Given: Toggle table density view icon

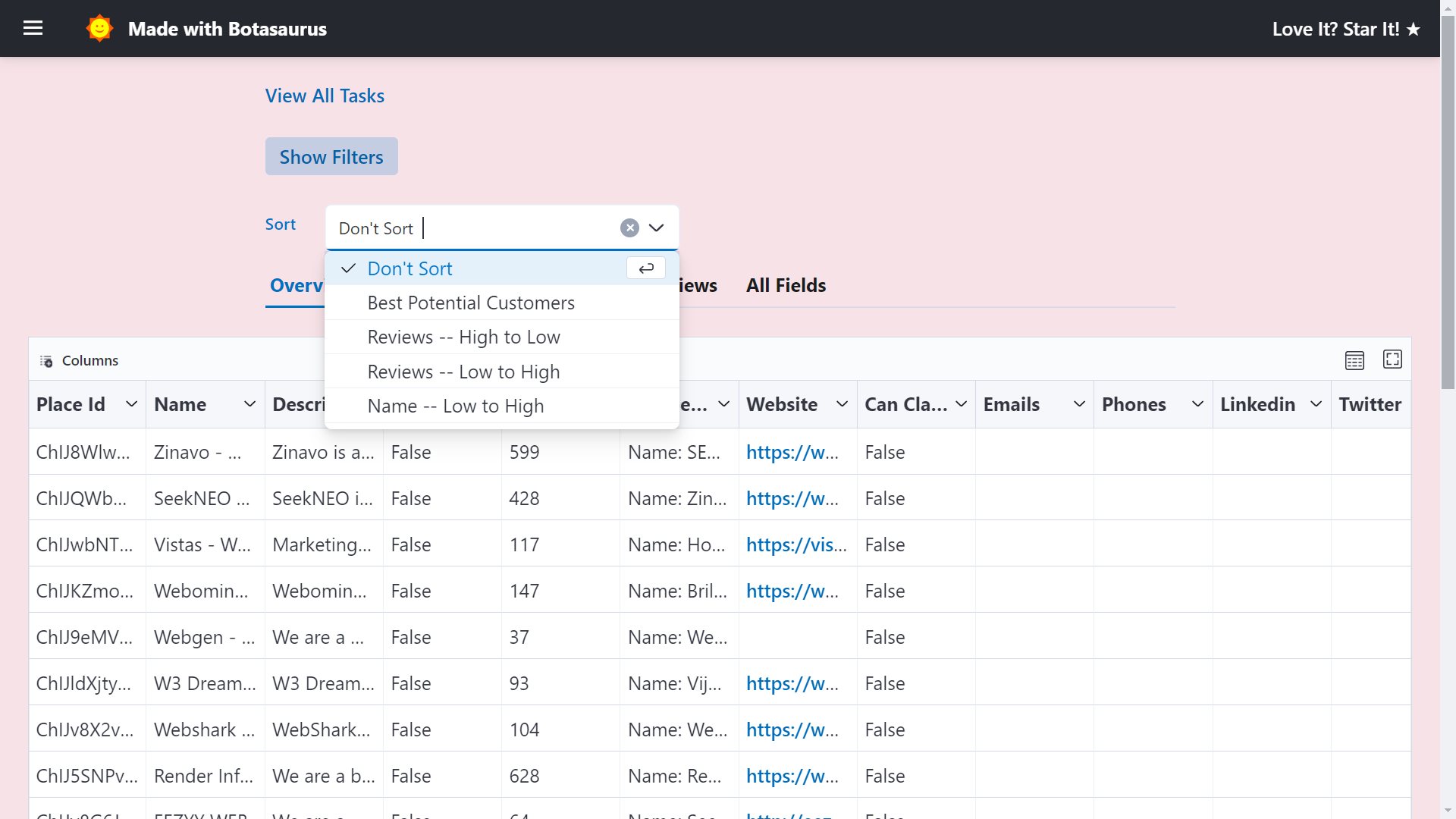Looking at the screenshot, I should click(1354, 360).
